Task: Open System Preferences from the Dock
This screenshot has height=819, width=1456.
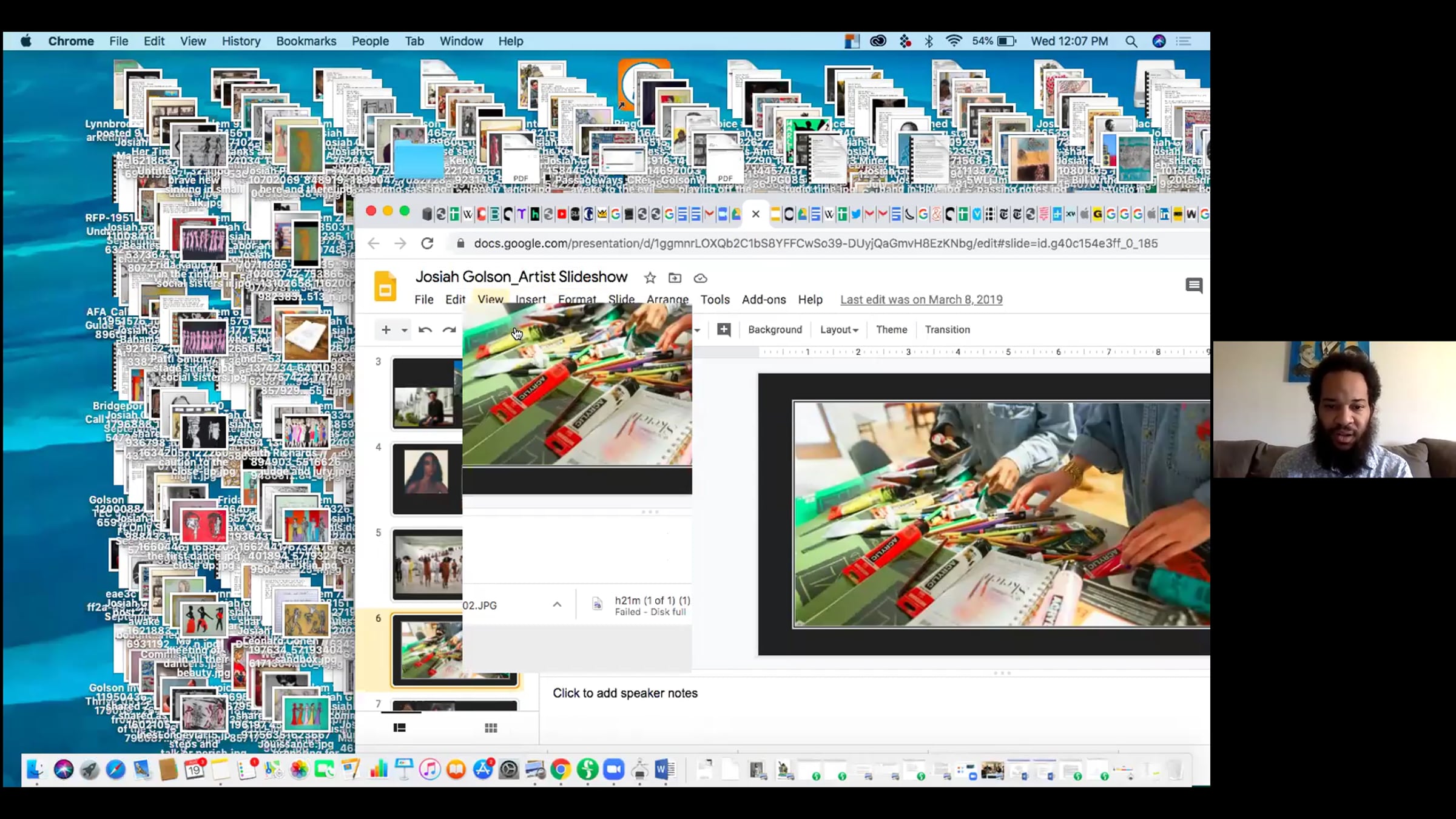Action: 509,770
